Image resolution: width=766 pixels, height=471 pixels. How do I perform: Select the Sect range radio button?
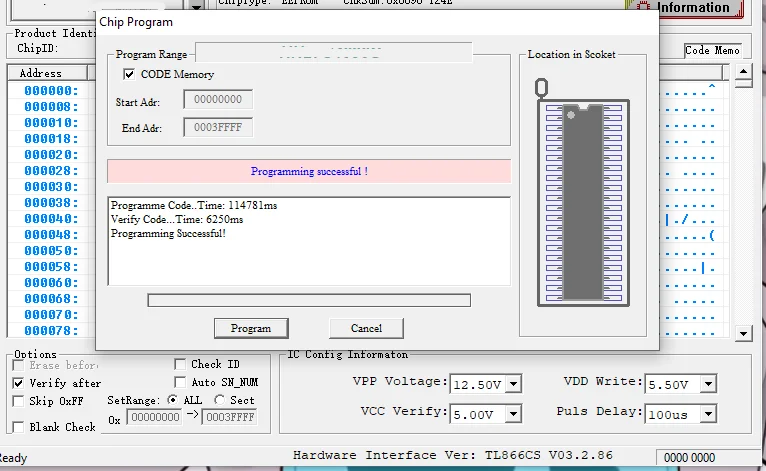tap(219, 400)
